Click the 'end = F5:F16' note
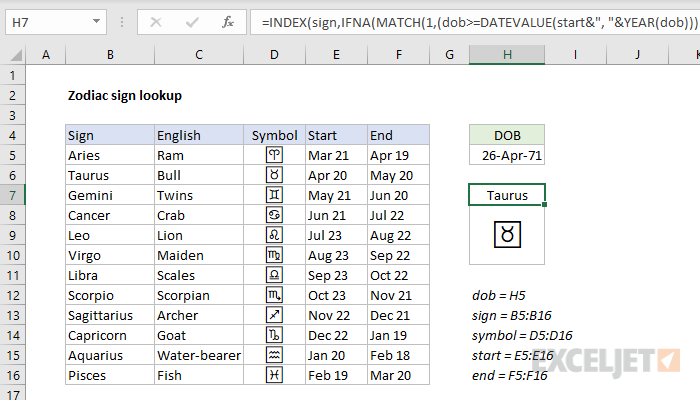This screenshot has width=700, height=400. pyautogui.click(x=509, y=375)
